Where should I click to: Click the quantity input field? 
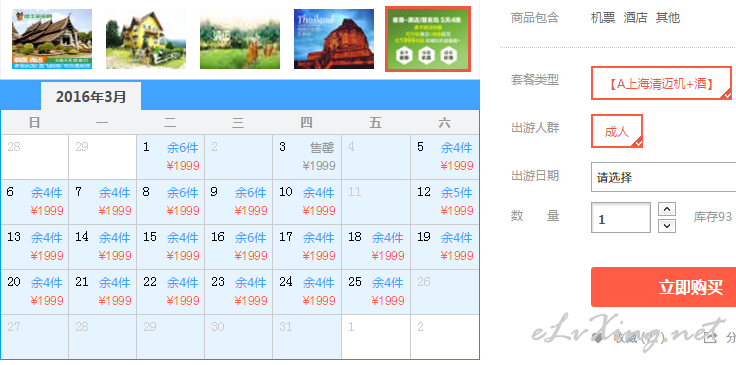tap(621, 218)
